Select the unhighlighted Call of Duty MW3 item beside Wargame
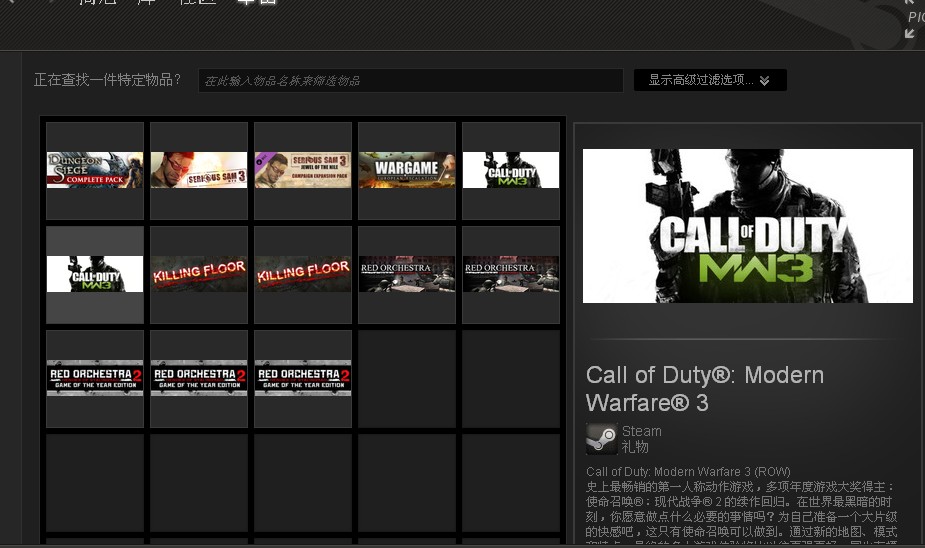 (511, 170)
